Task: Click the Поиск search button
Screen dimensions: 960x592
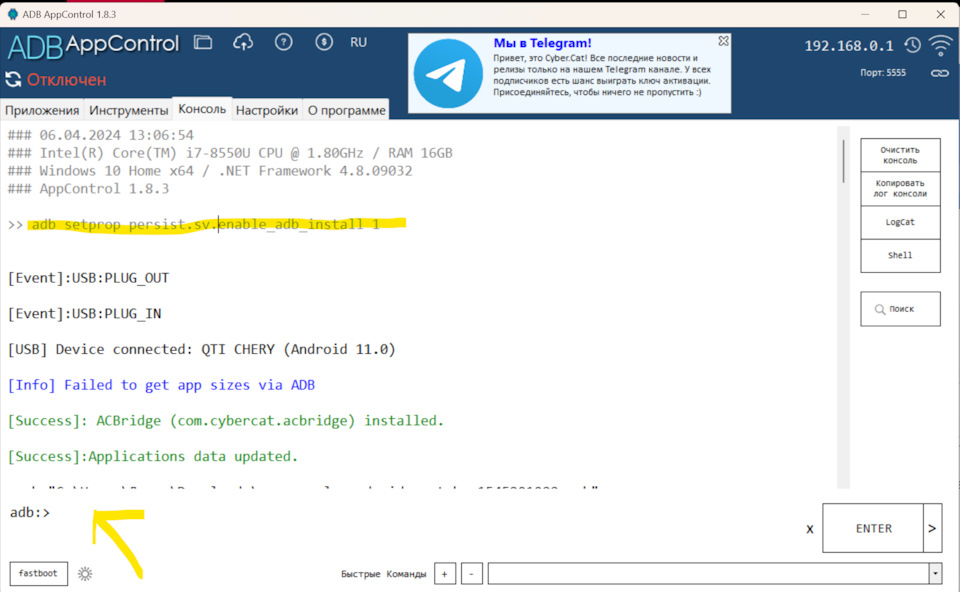Action: pyautogui.click(x=900, y=309)
